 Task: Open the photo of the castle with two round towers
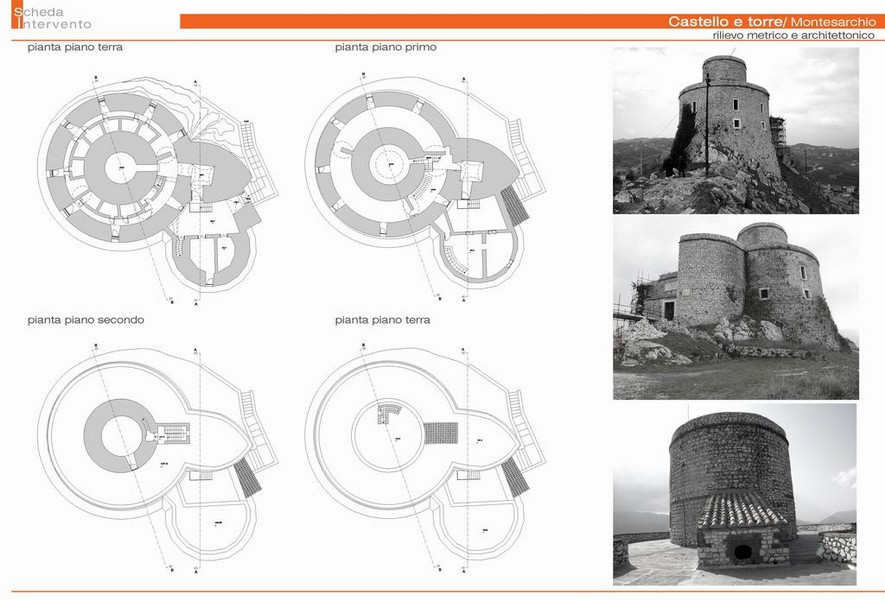tap(736, 309)
